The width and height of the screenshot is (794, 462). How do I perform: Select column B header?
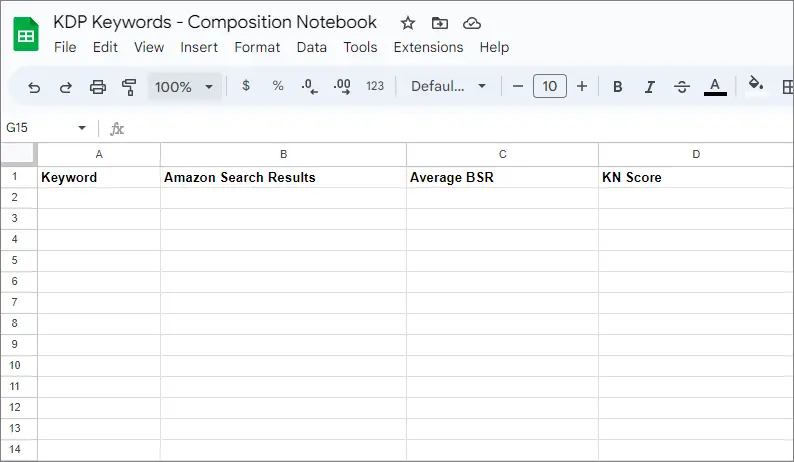tap(284, 155)
